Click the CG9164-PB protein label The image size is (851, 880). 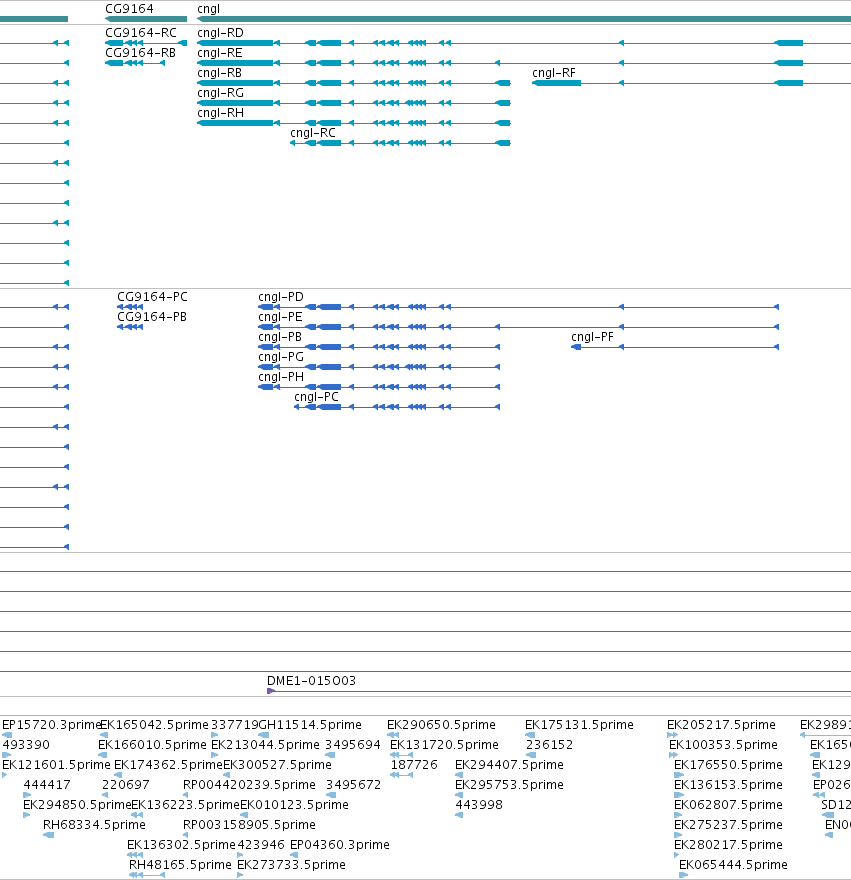[152, 317]
